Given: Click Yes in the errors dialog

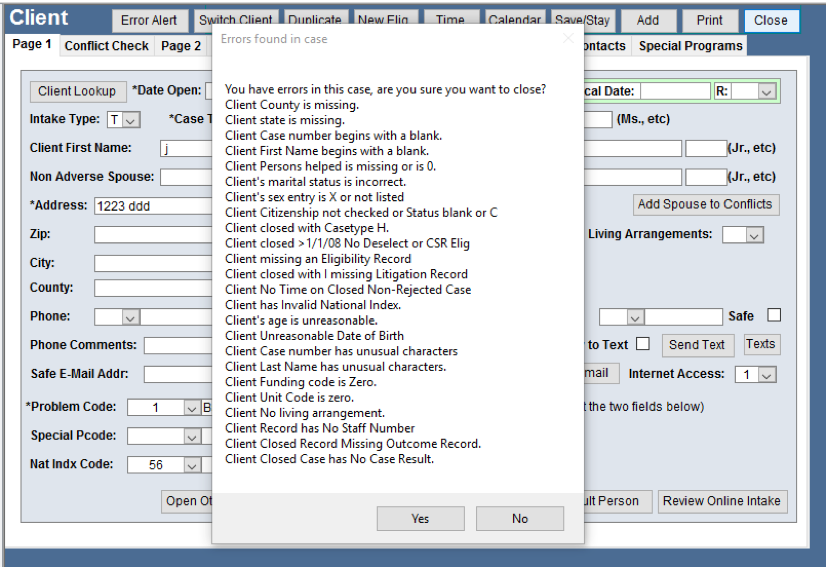Looking at the screenshot, I should point(420,519).
